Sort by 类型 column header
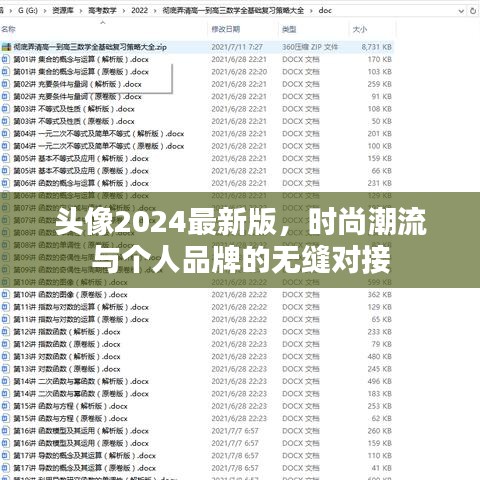Viewport: 480px width, 480px height. pos(289,29)
